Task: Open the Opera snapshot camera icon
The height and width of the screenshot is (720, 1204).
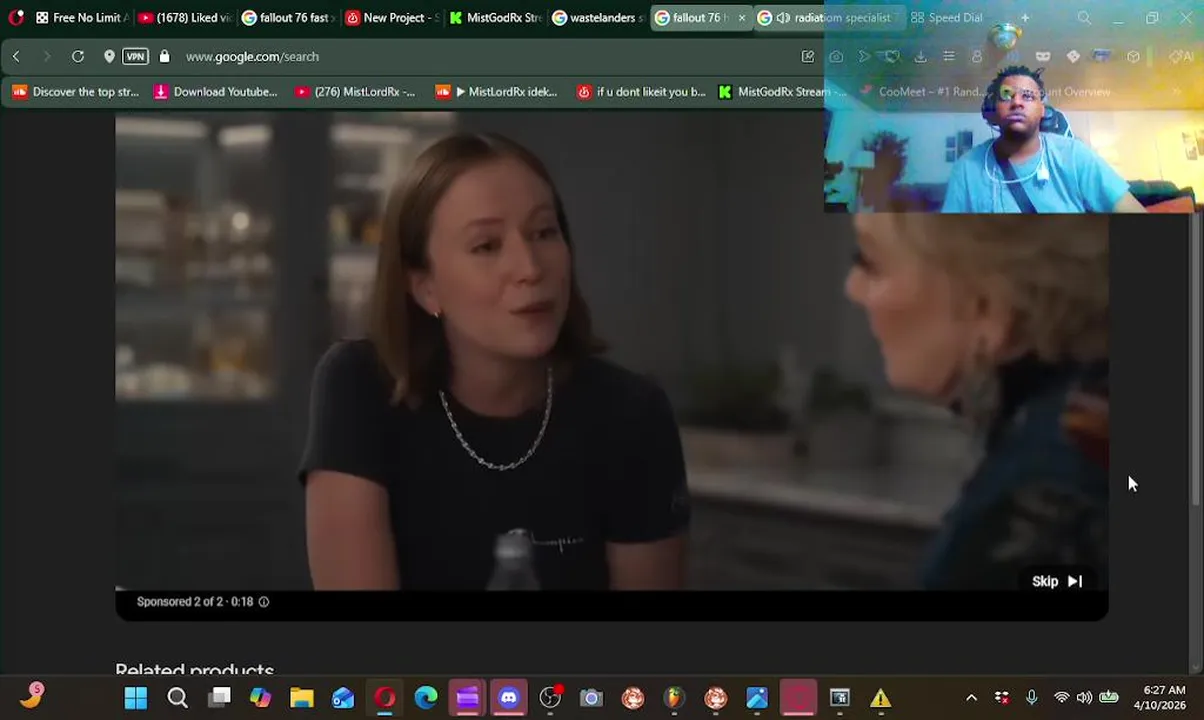Action: click(x=836, y=57)
